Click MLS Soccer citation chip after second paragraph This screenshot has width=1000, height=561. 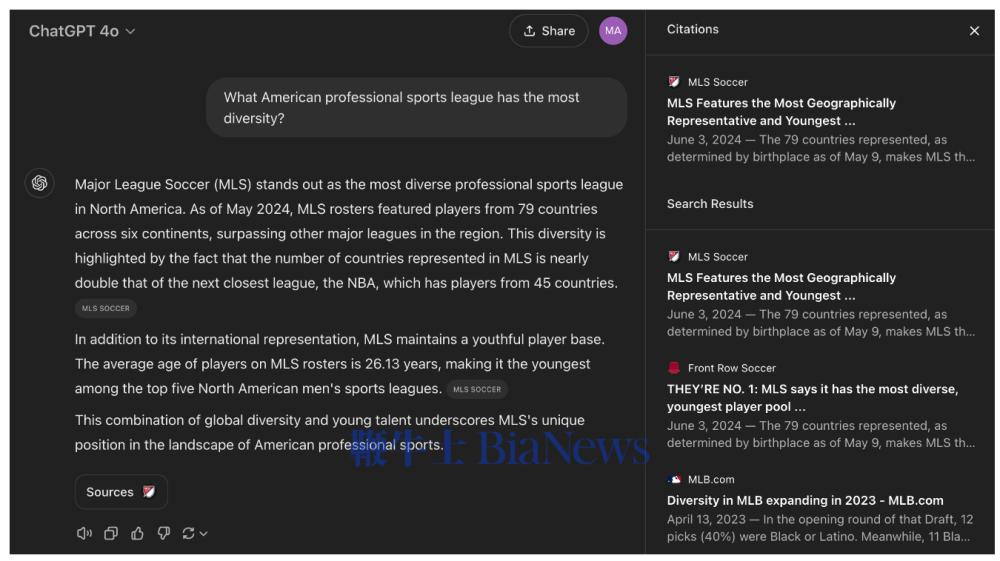click(477, 389)
